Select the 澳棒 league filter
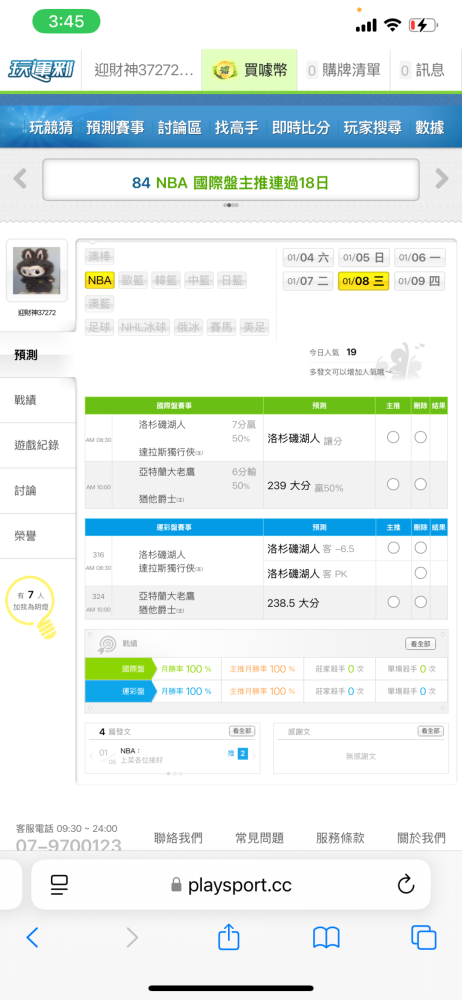 98,256
